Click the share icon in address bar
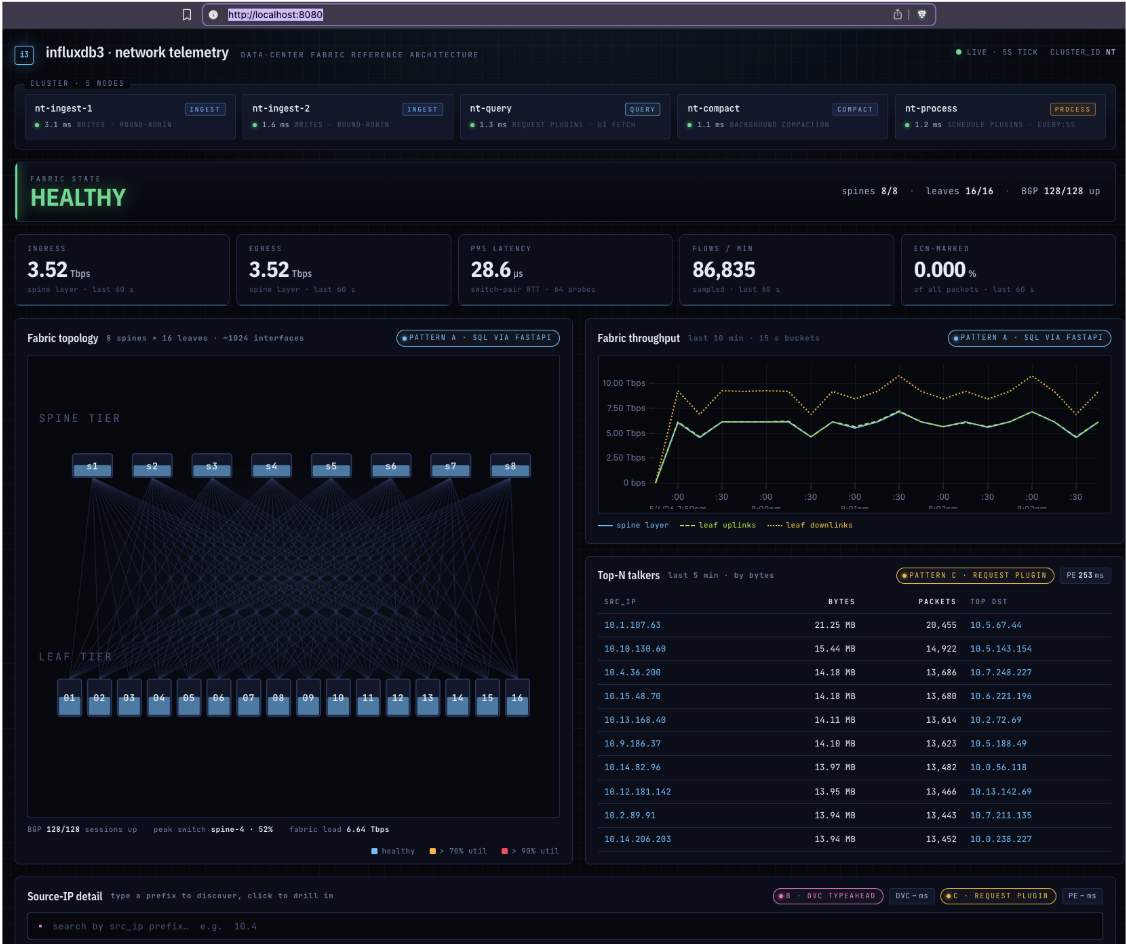The height and width of the screenshot is (944, 1126). pyautogui.click(x=898, y=14)
